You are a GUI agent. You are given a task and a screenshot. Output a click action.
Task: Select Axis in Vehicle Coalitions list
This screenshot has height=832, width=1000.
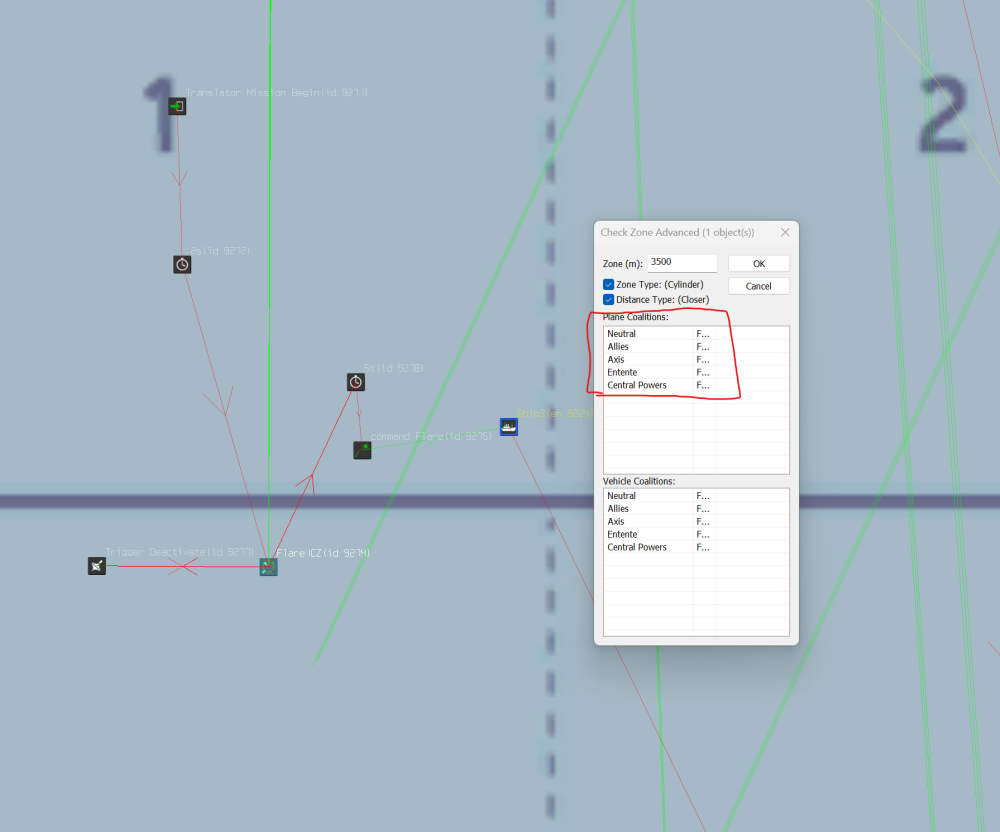[616, 522]
